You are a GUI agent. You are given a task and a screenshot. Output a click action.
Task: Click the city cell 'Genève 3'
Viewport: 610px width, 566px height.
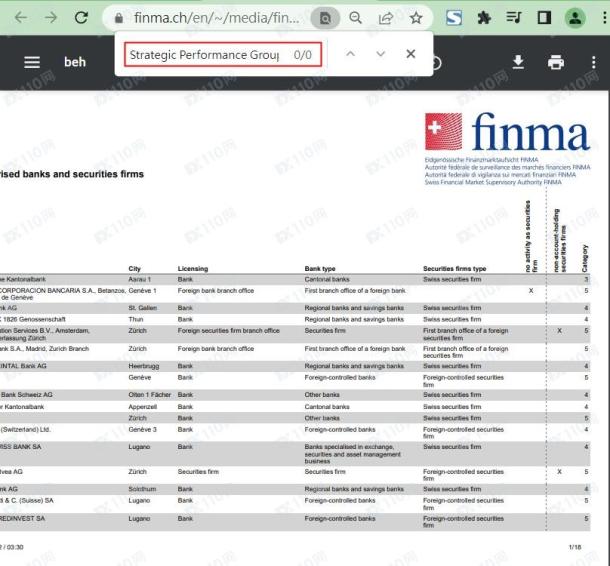click(x=142, y=429)
